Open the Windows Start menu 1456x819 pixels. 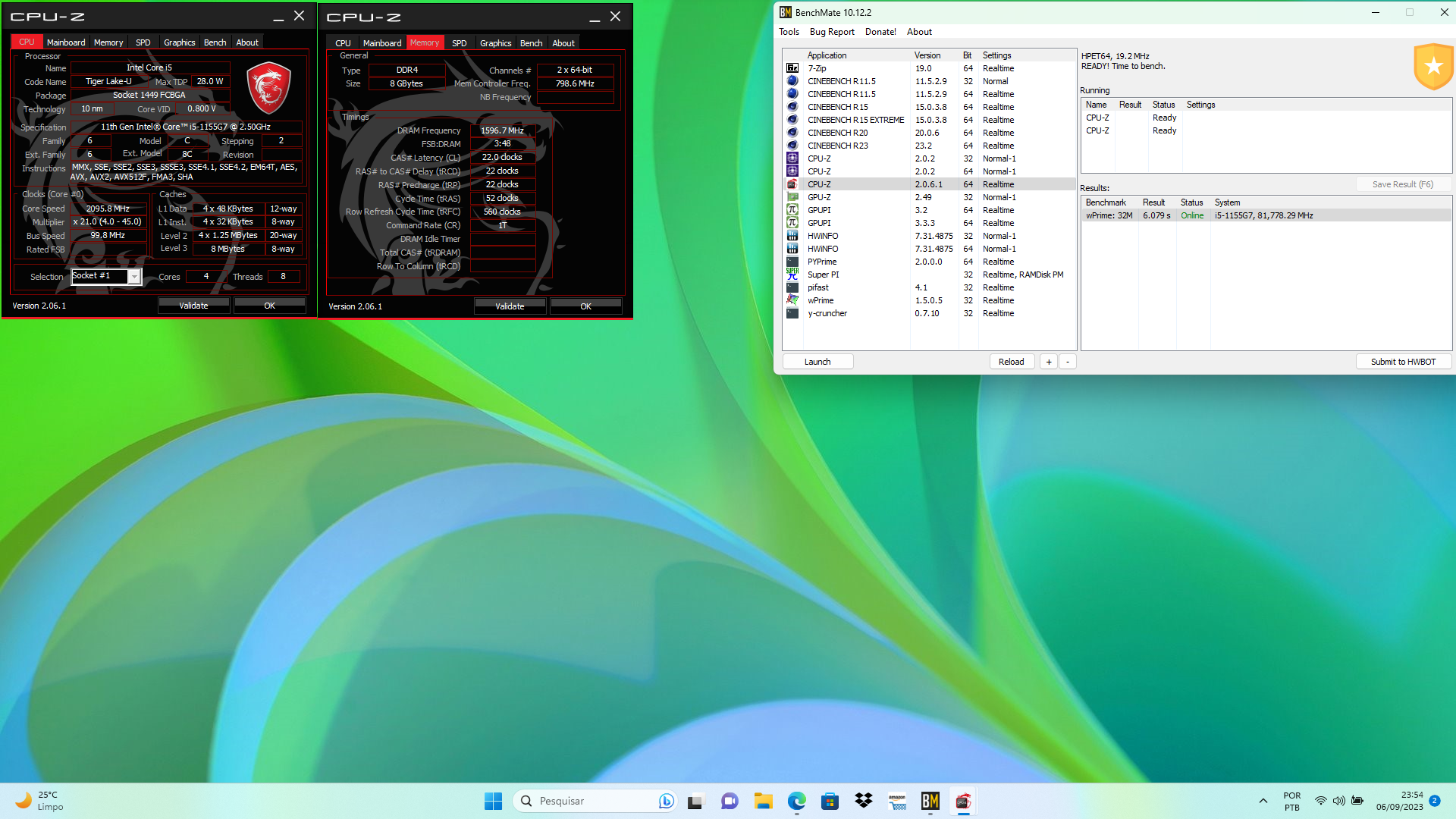tap(493, 801)
